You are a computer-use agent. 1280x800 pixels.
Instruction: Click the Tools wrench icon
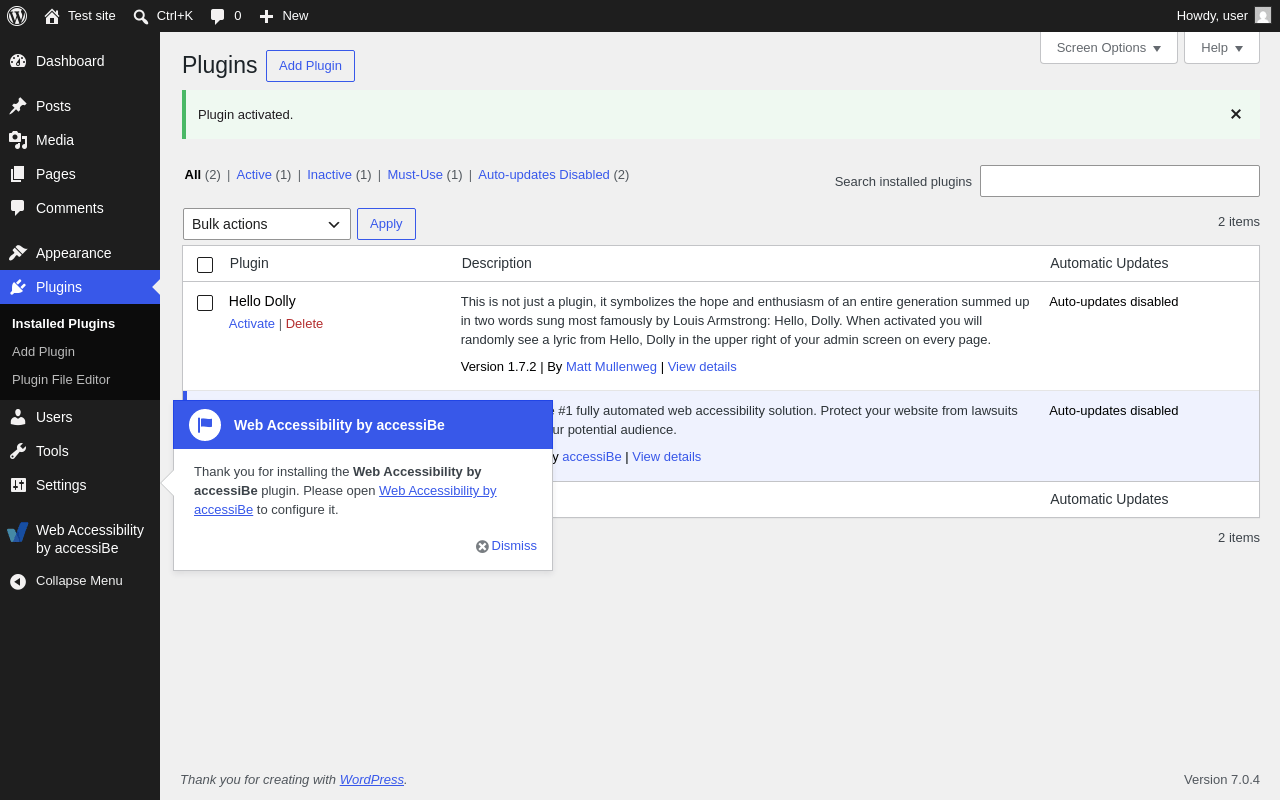(18, 451)
